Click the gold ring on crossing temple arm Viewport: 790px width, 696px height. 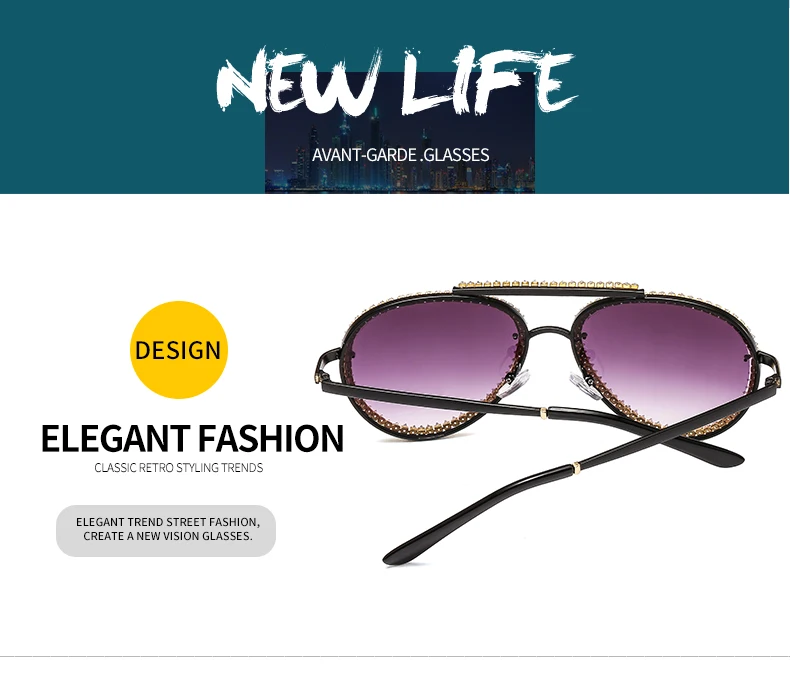tap(577, 469)
